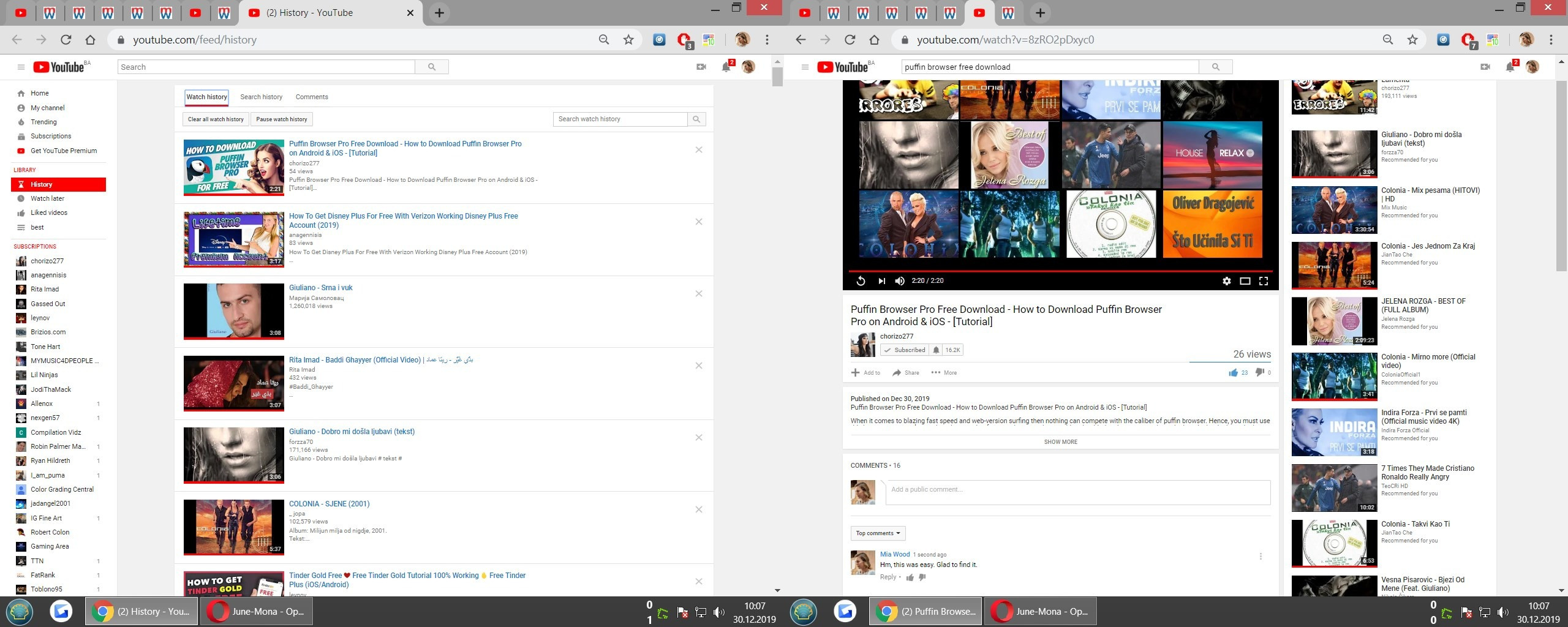Screen dimensions: 1568x627
Task: Switch to the Search history tab
Action: click(261, 97)
